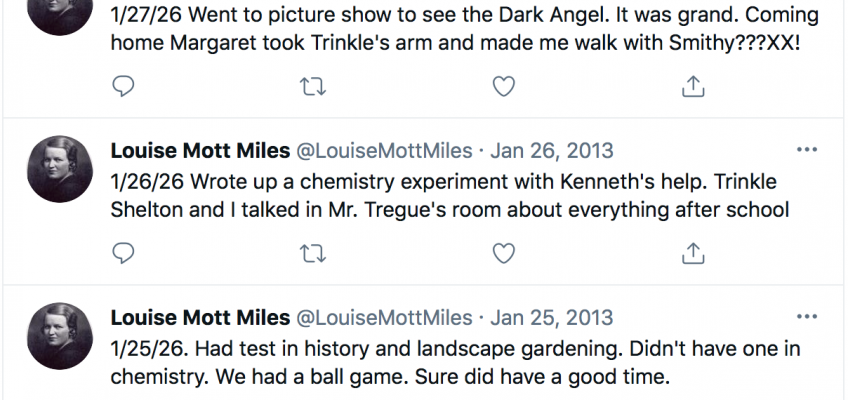Retweet the Dark Angel picture show tweet
The width and height of the screenshot is (848, 400).
[x=313, y=87]
